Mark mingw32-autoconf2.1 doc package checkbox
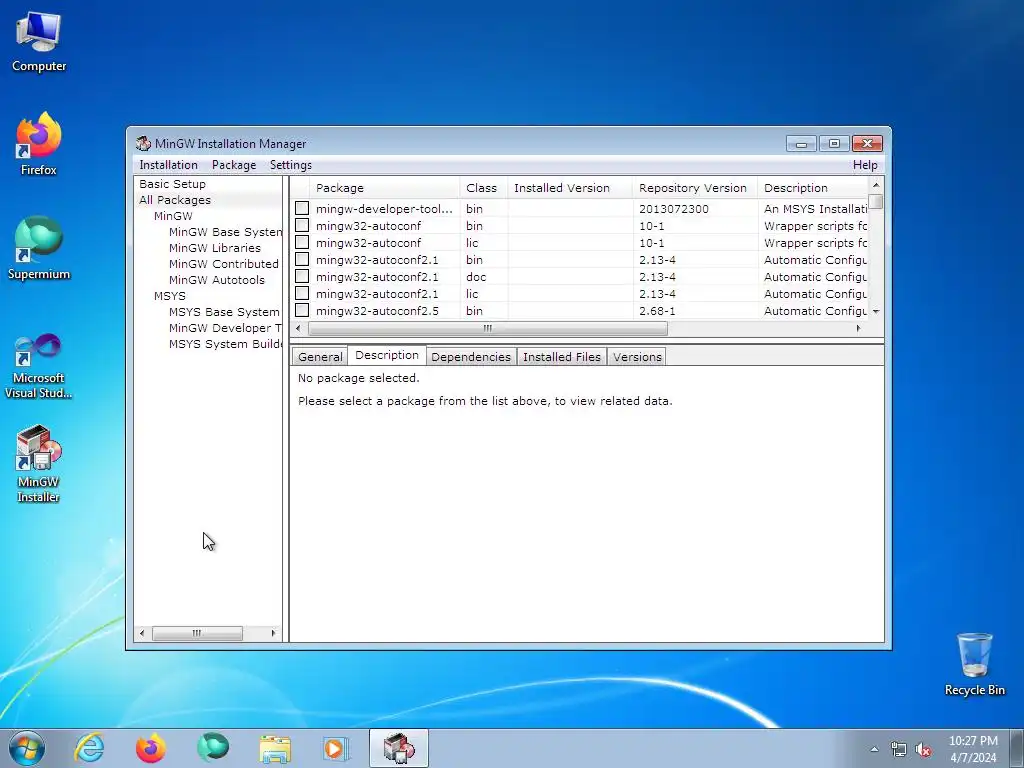This screenshot has height=768, width=1024. 302,276
